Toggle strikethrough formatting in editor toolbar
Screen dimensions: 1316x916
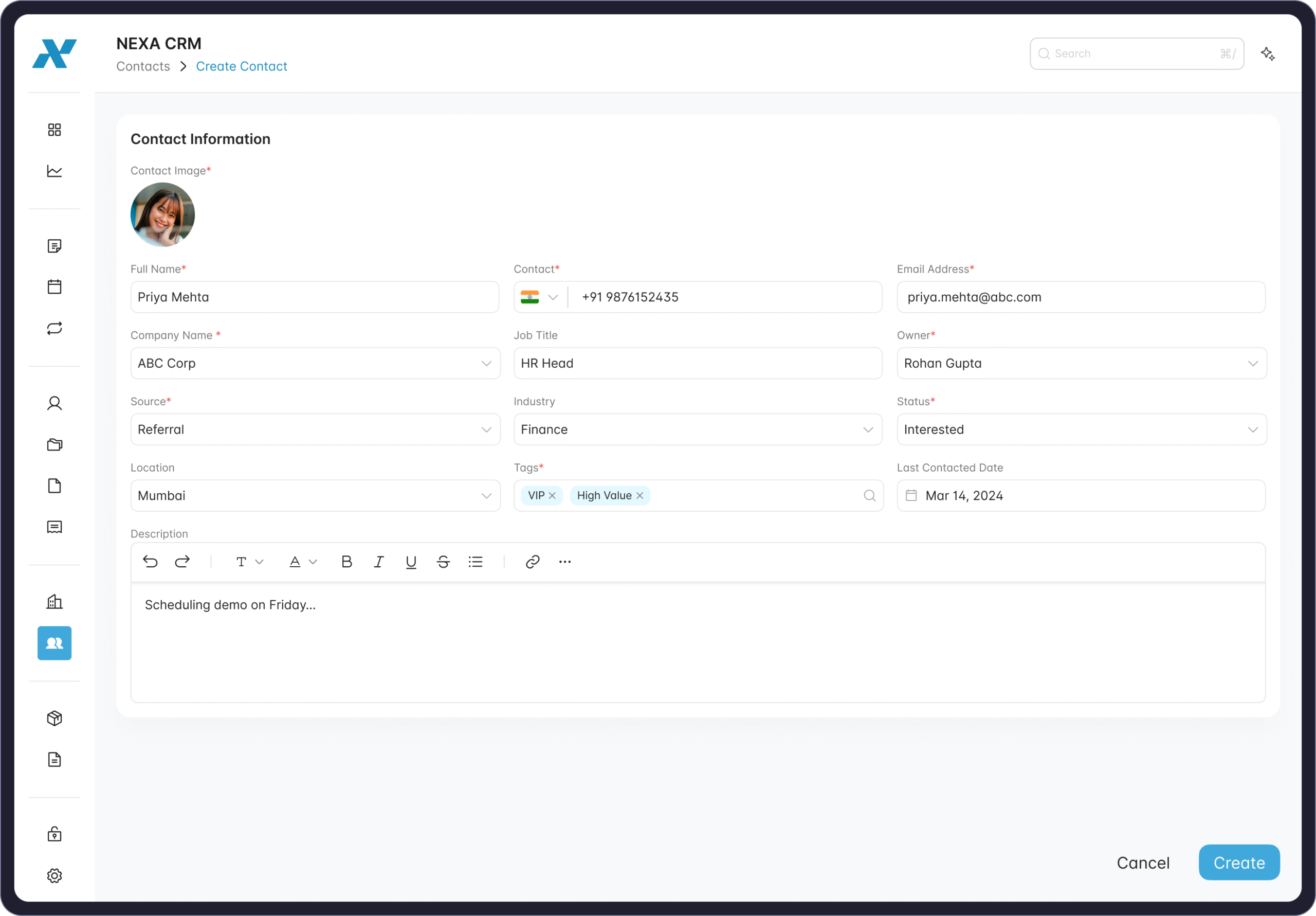coord(443,562)
